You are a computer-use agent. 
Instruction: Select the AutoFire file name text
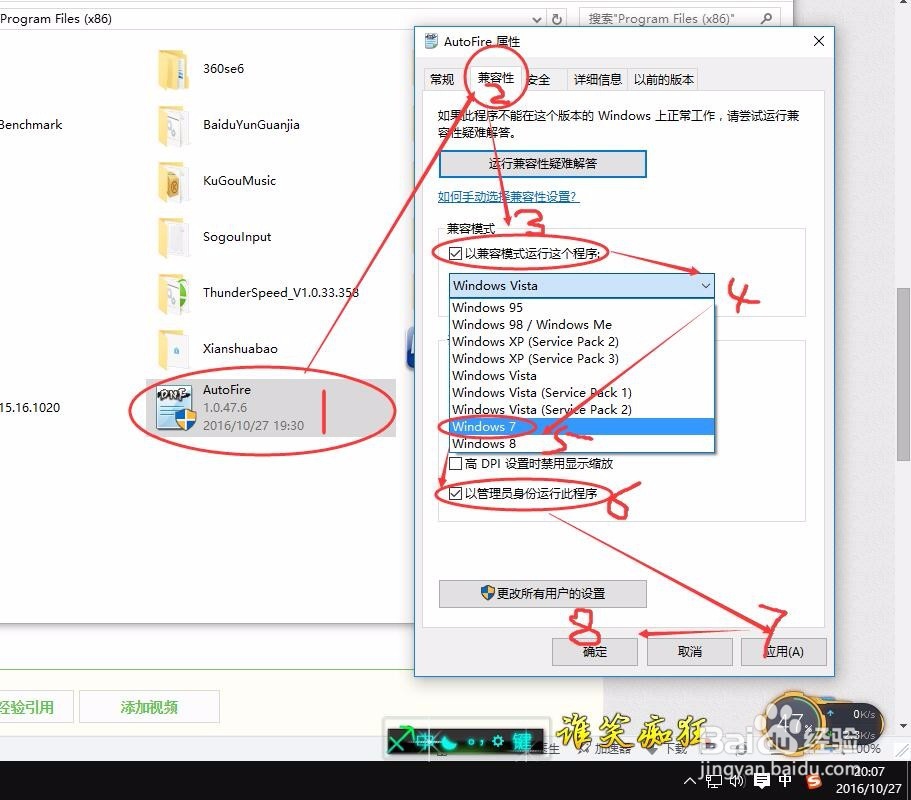227,389
